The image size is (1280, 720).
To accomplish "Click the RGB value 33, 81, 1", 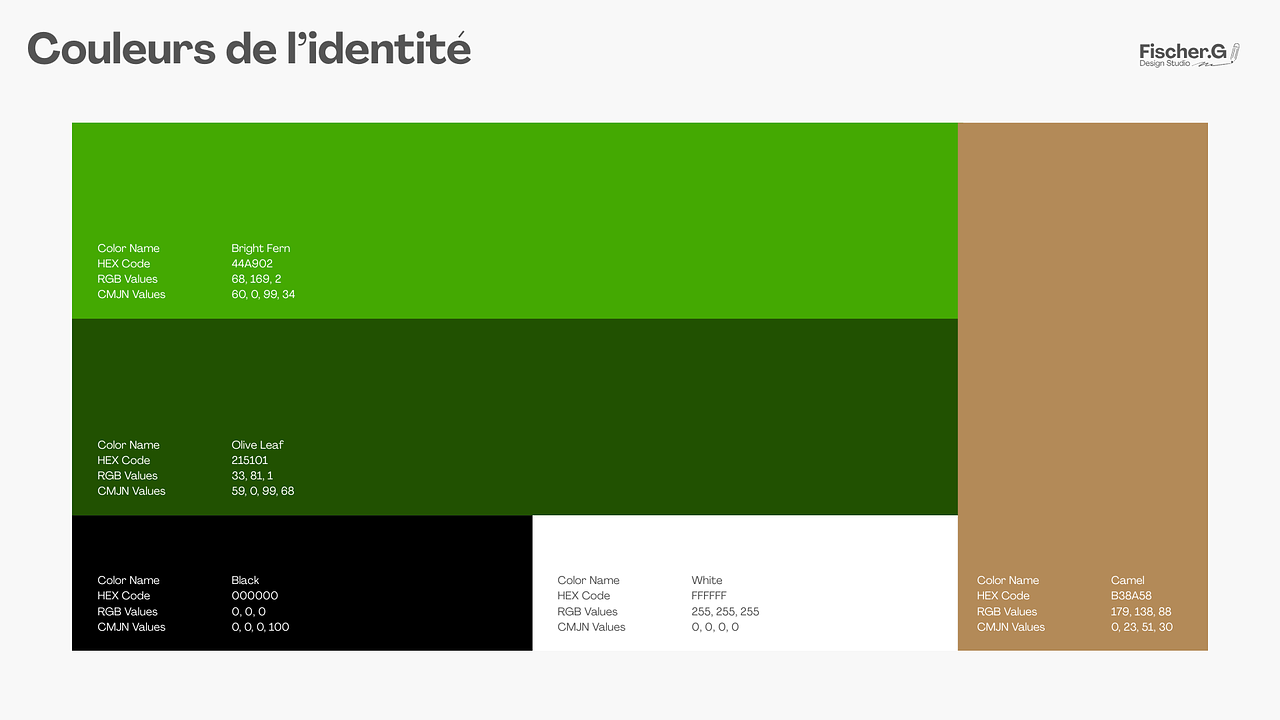I will (252, 476).
